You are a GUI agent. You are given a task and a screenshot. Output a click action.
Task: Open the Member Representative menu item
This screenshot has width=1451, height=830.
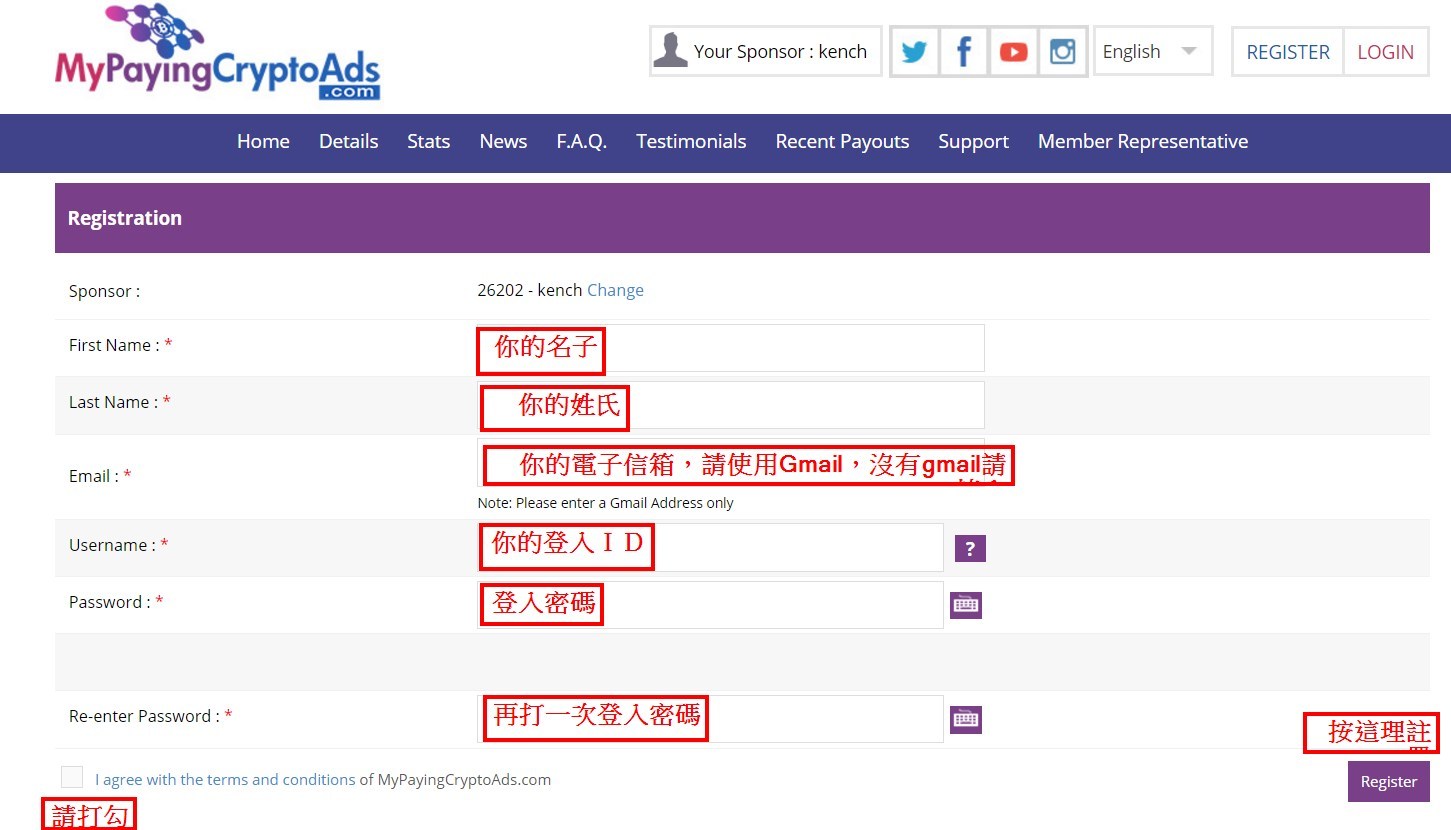[1143, 142]
